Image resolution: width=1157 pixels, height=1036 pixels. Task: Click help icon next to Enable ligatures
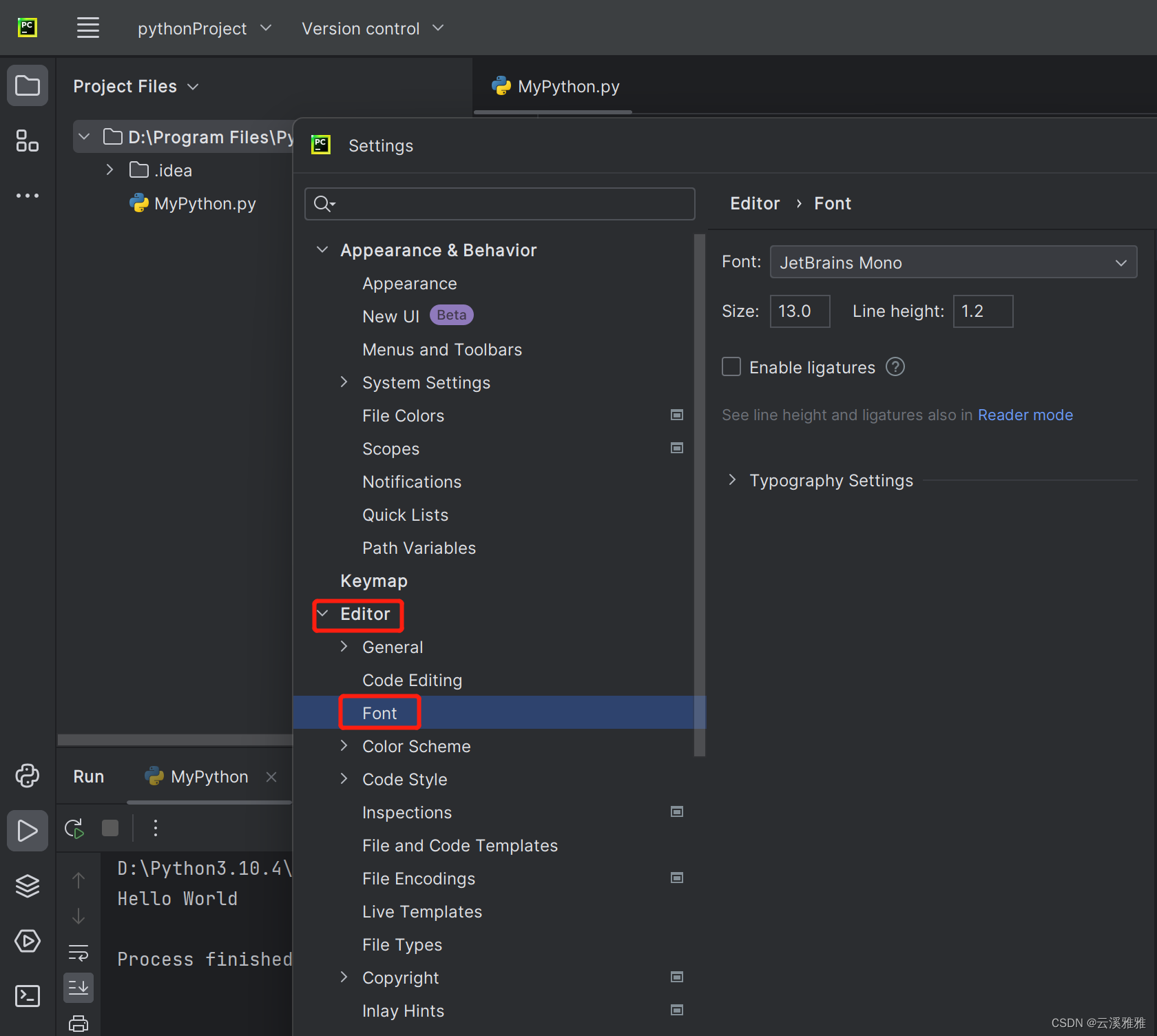(x=895, y=367)
